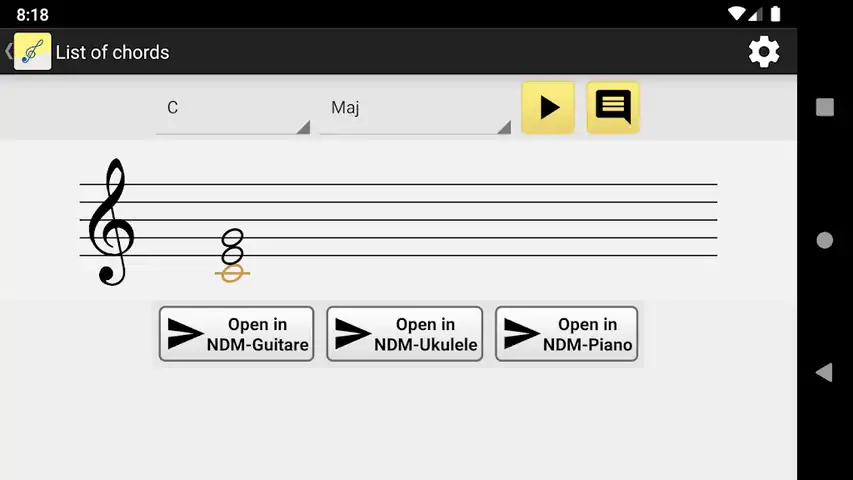Tap the music note app icon
Image resolution: width=853 pixels, height=480 pixels.
(x=33, y=52)
